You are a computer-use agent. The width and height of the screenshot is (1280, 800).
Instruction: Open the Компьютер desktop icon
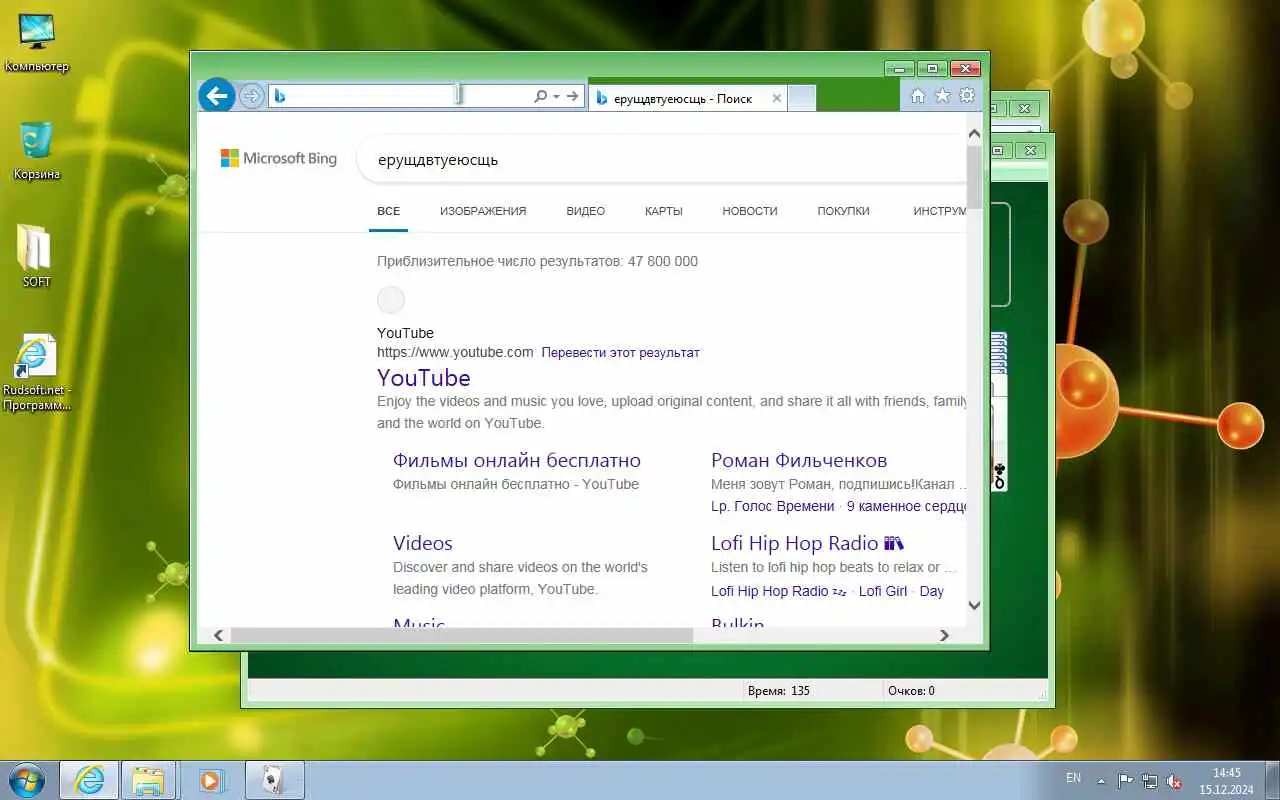coord(37,44)
